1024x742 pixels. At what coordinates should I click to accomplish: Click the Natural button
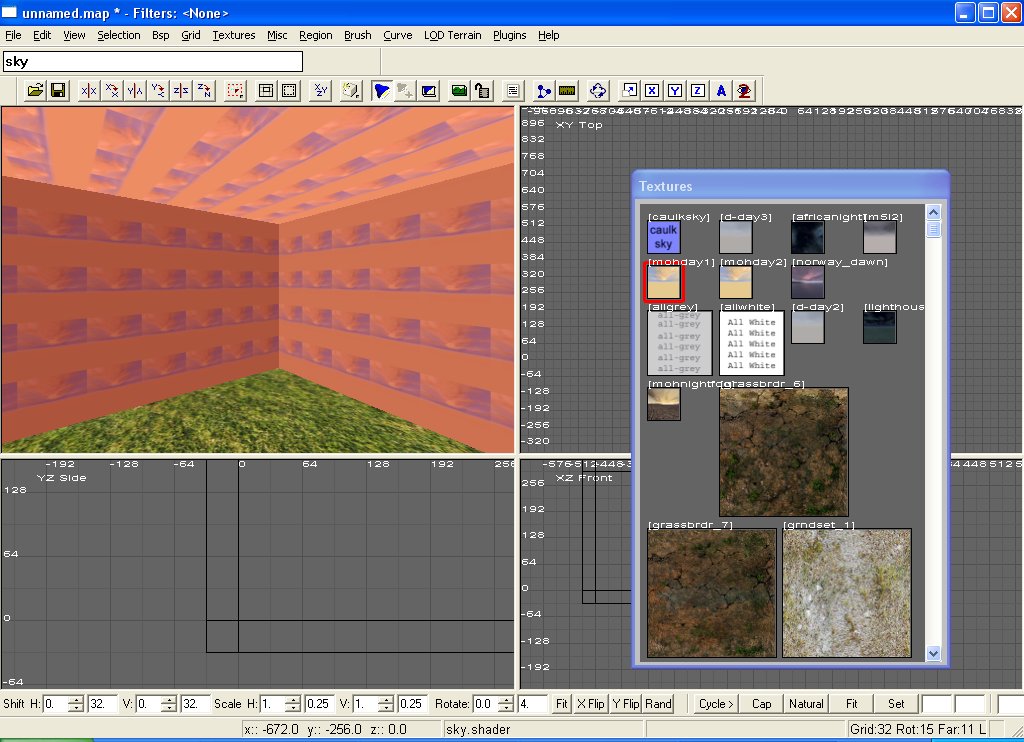(806, 704)
